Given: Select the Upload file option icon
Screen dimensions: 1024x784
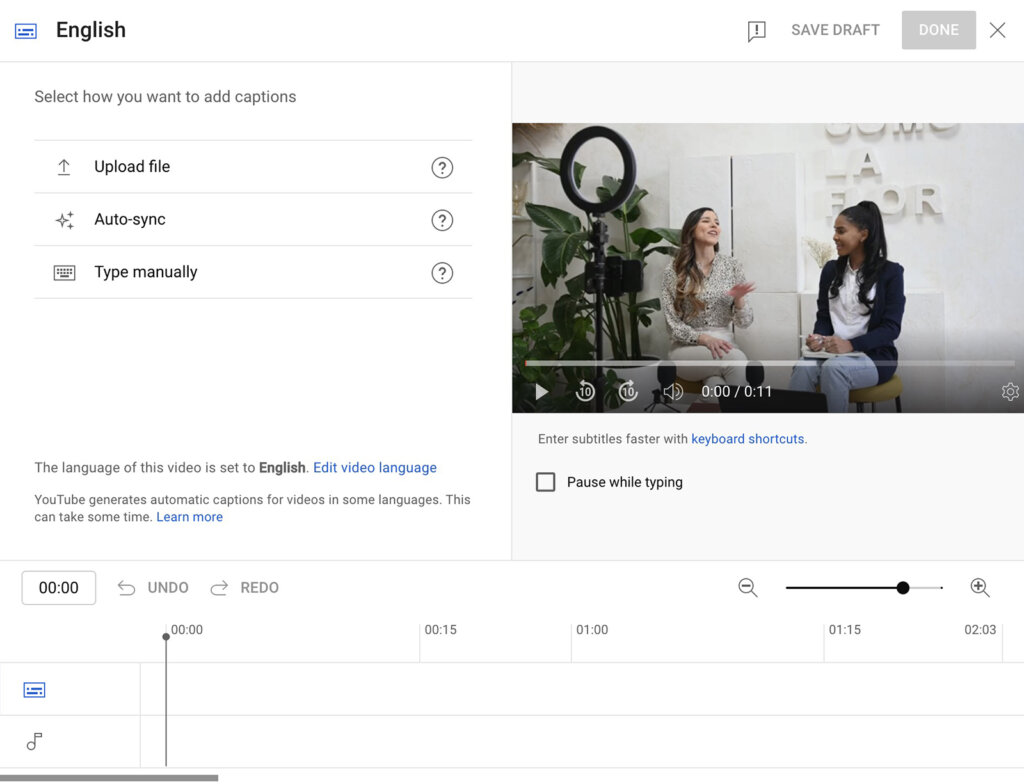Looking at the screenshot, I should (x=64, y=167).
